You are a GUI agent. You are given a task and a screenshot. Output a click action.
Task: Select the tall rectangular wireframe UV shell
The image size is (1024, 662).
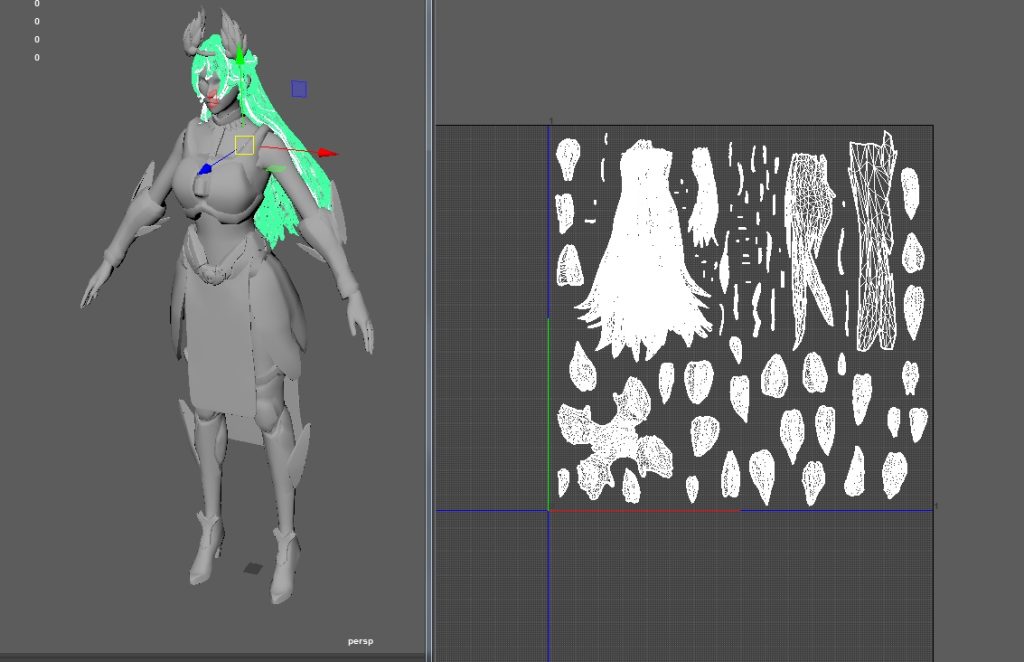(872, 241)
